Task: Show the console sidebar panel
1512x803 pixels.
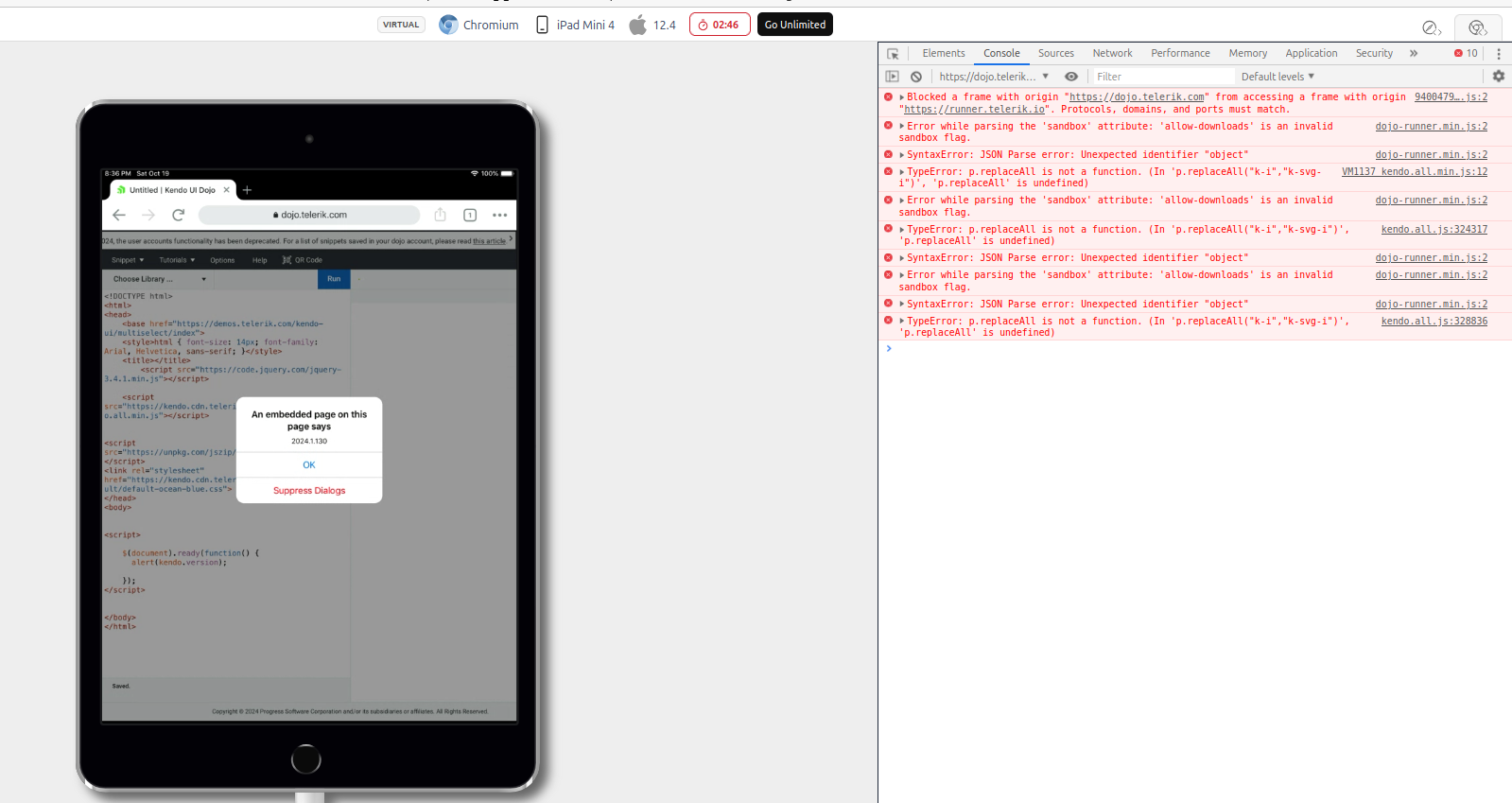Action: point(893,77)
